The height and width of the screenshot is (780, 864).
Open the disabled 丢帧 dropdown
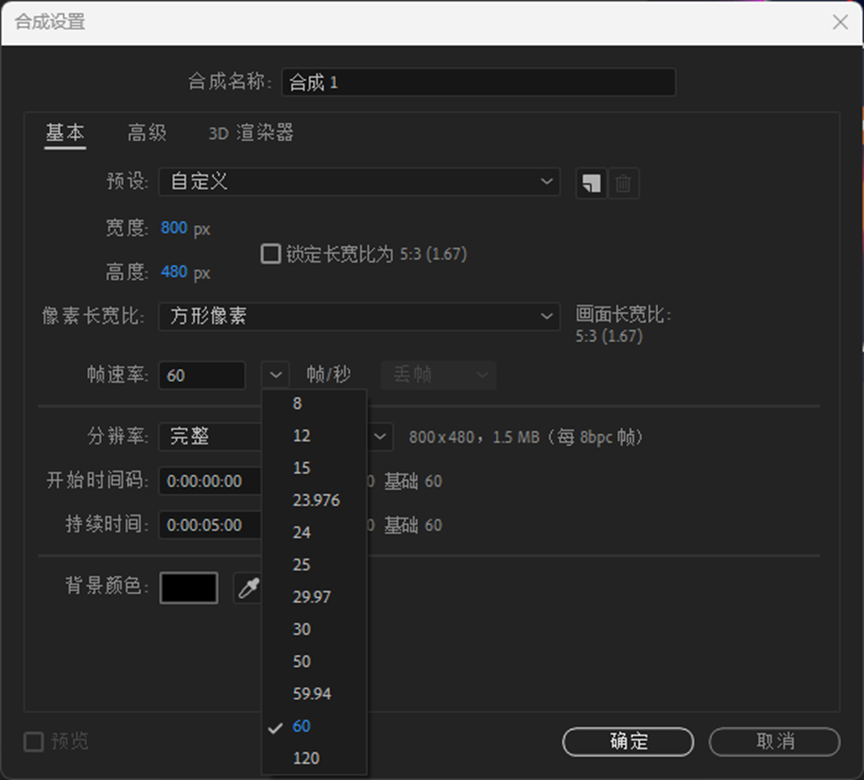coord(439,375)
